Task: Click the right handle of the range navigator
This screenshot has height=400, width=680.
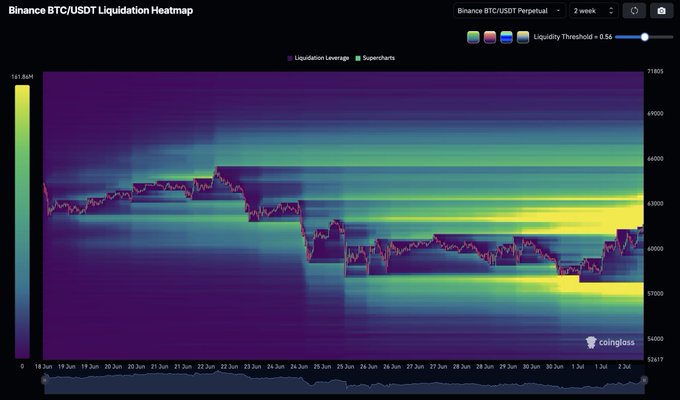Action: click(644, 380)
